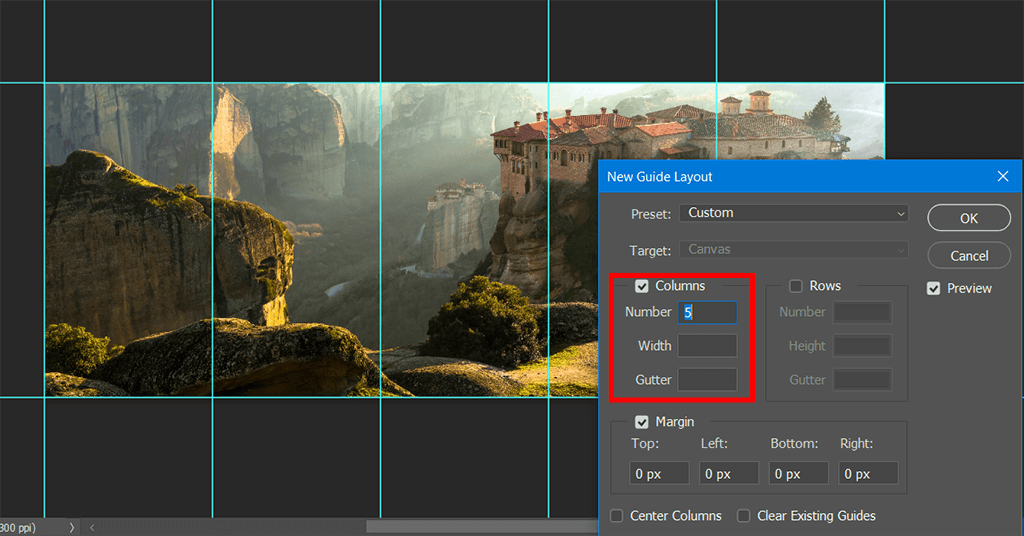This screenshot has height=536, width=1024.
Task: Click OK in New Guide Layout dialog
Action: coord(968,218)
